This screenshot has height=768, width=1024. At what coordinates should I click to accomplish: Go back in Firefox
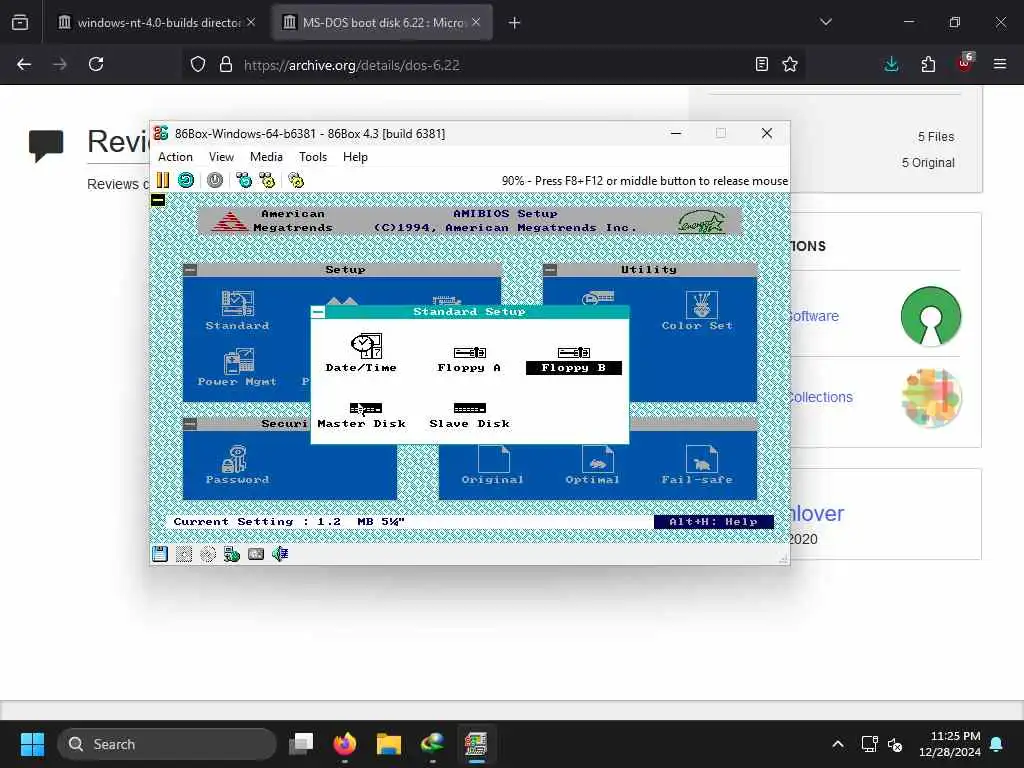click(24, 64)
